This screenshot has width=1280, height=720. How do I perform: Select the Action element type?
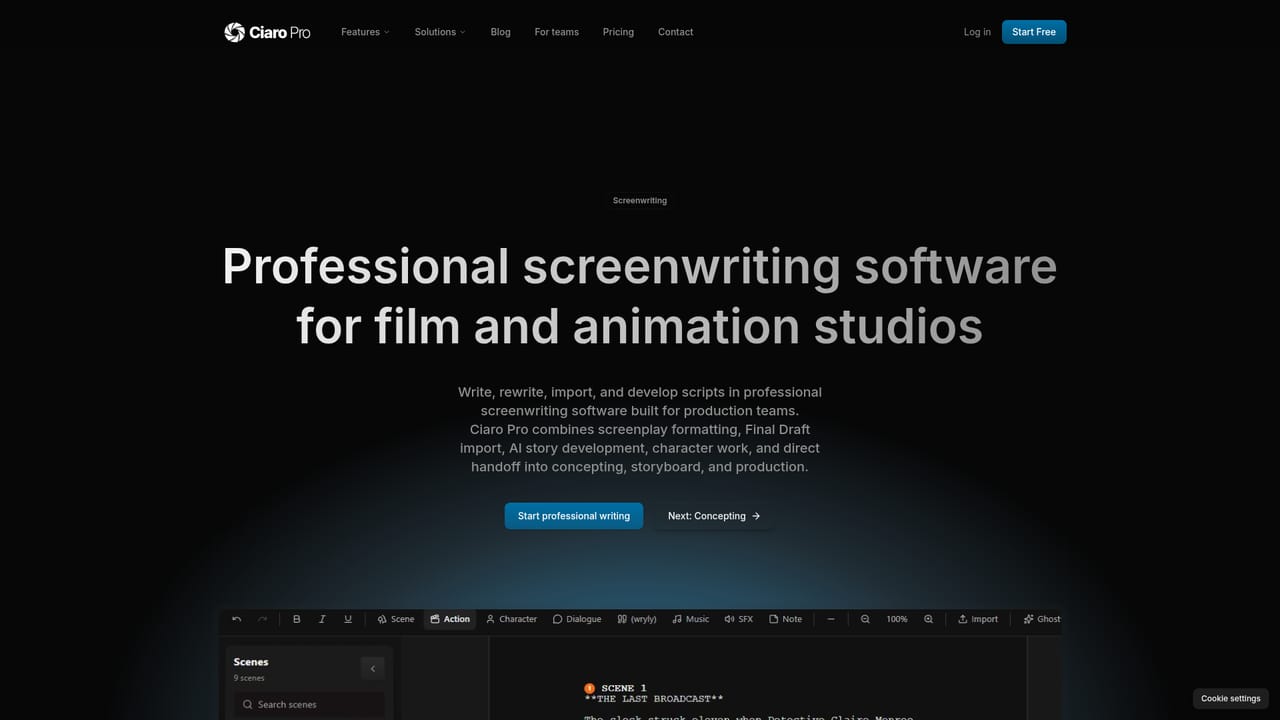(450, 619)
